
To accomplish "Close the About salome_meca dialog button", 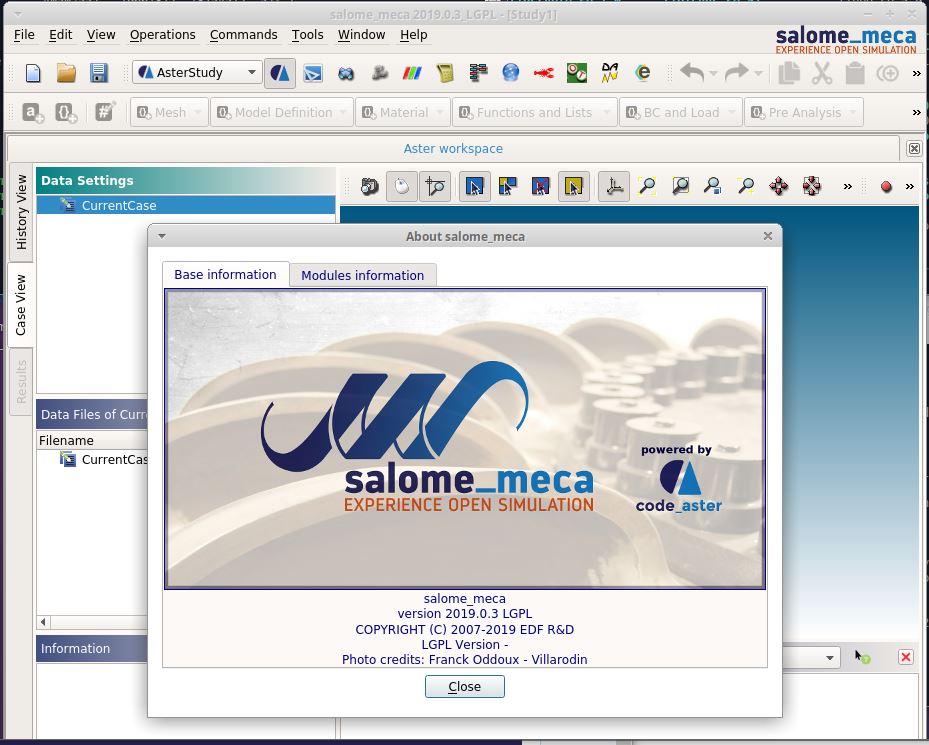I will 464,686.
